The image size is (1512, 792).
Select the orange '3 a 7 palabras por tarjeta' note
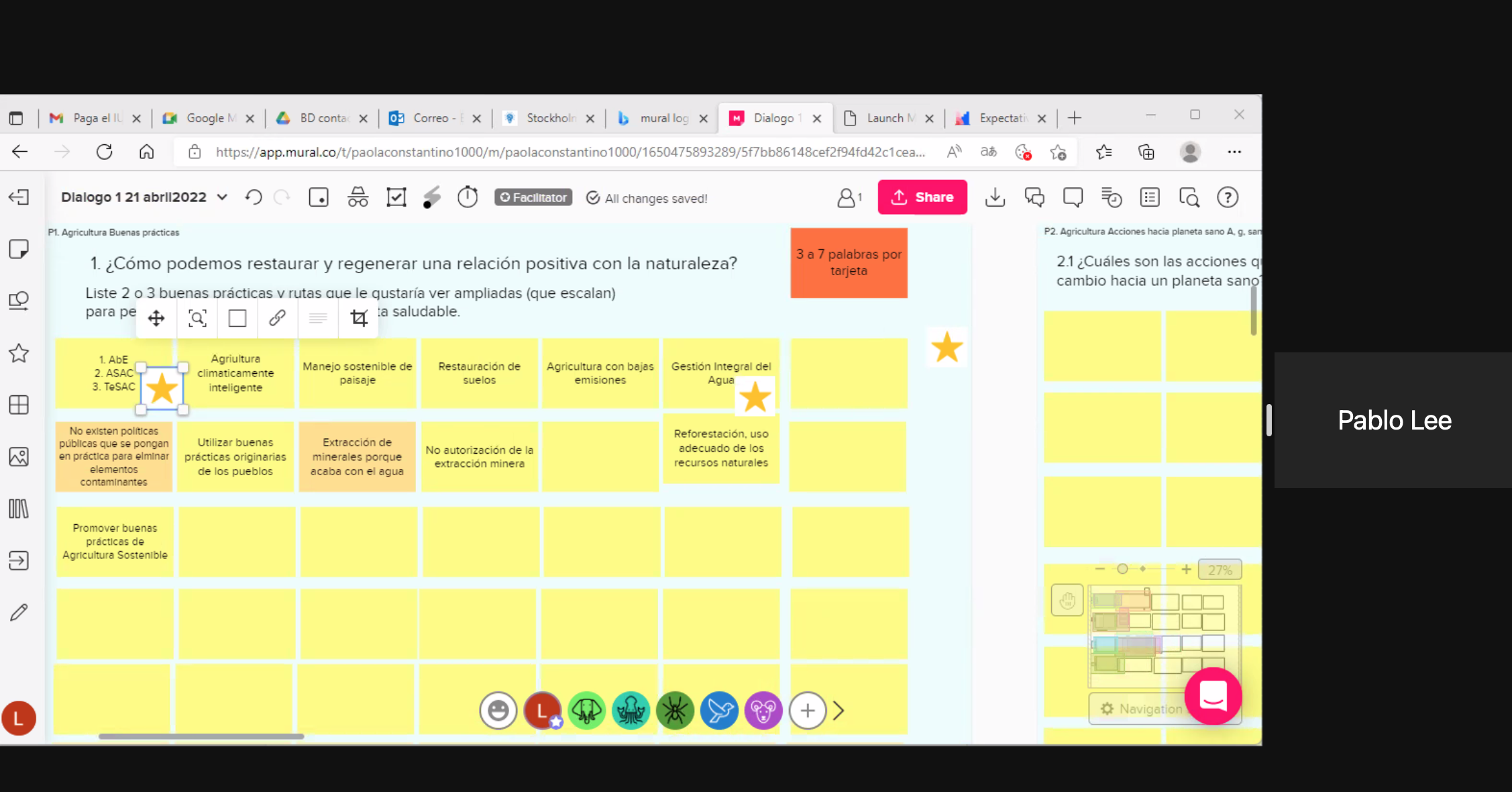pos(849,262)
